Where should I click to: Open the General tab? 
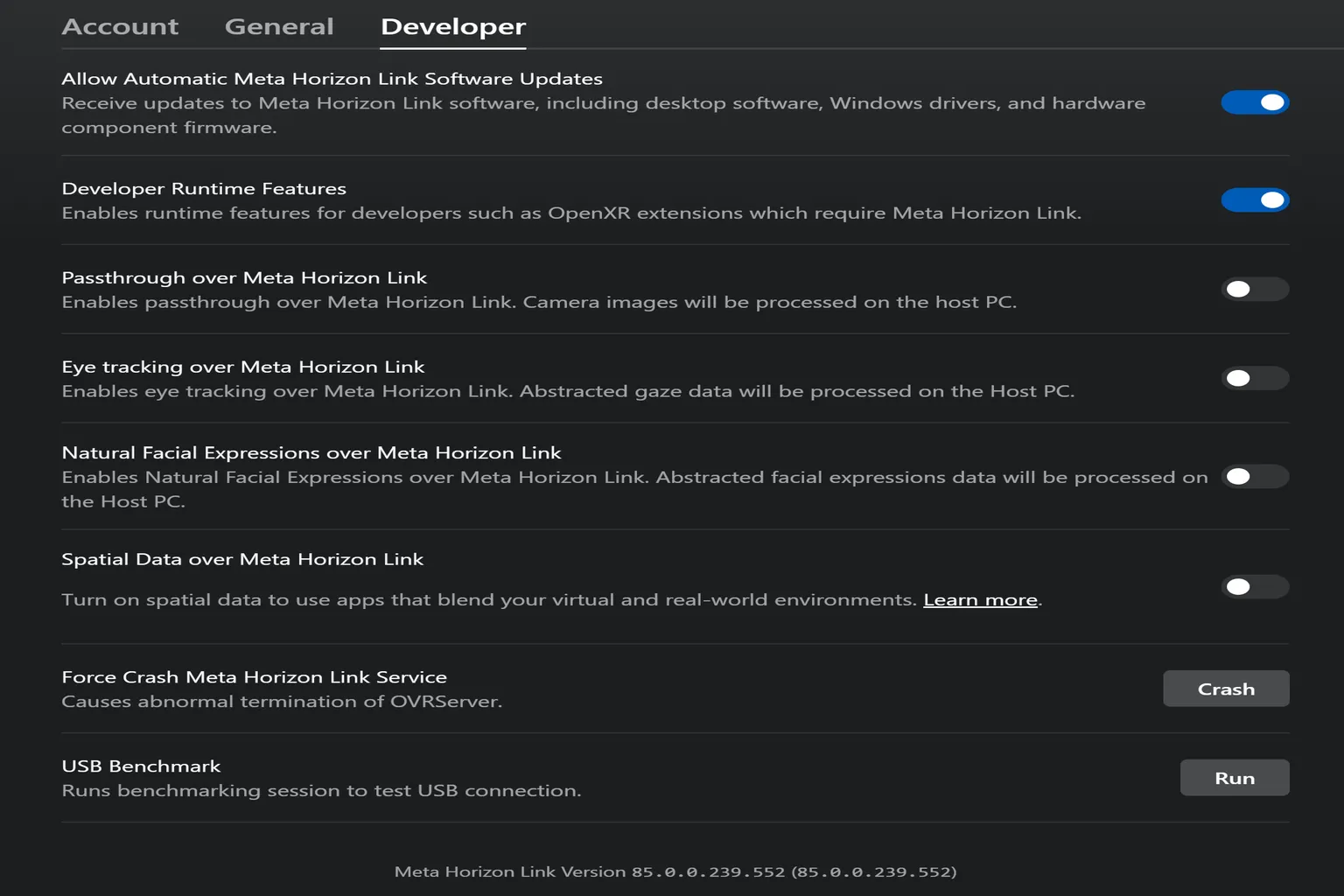(x=279, y=26)
